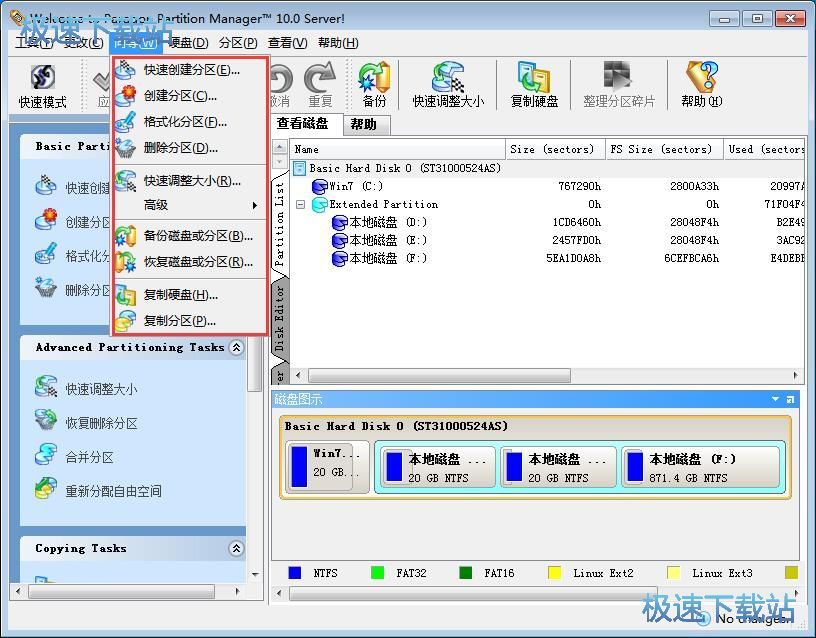Open the 帮助(H) toolbar icon
The height and width of the screenshot is (638, 816).
pos(702,86)
